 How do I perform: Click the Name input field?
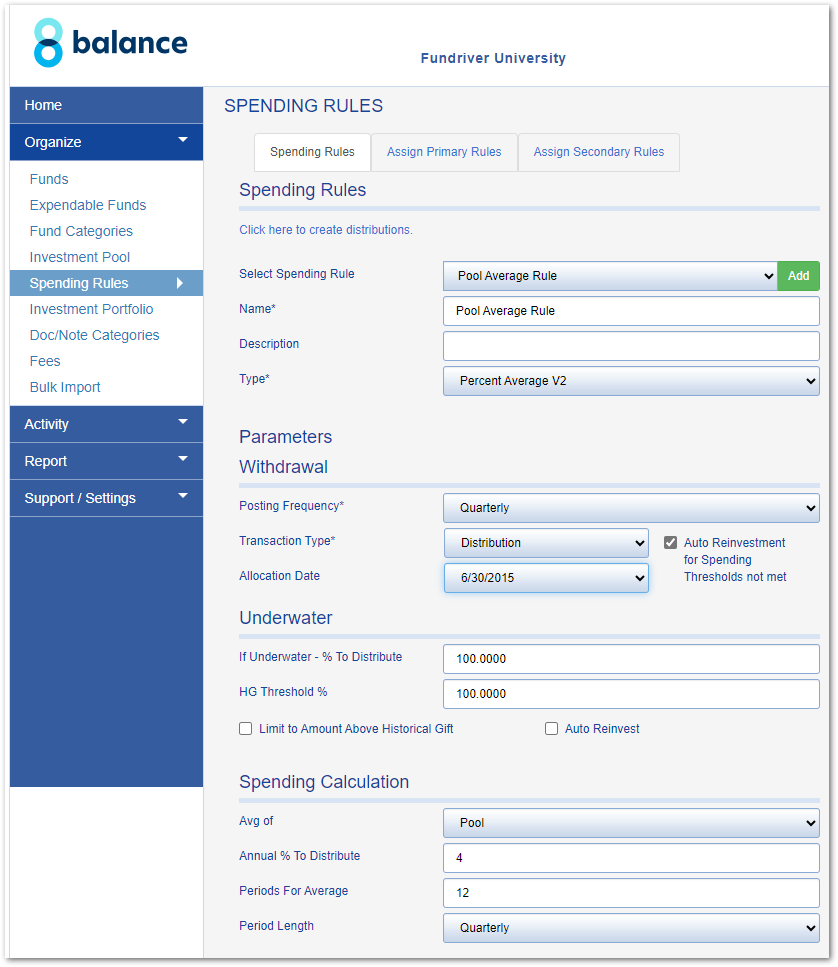coord(631,311)
